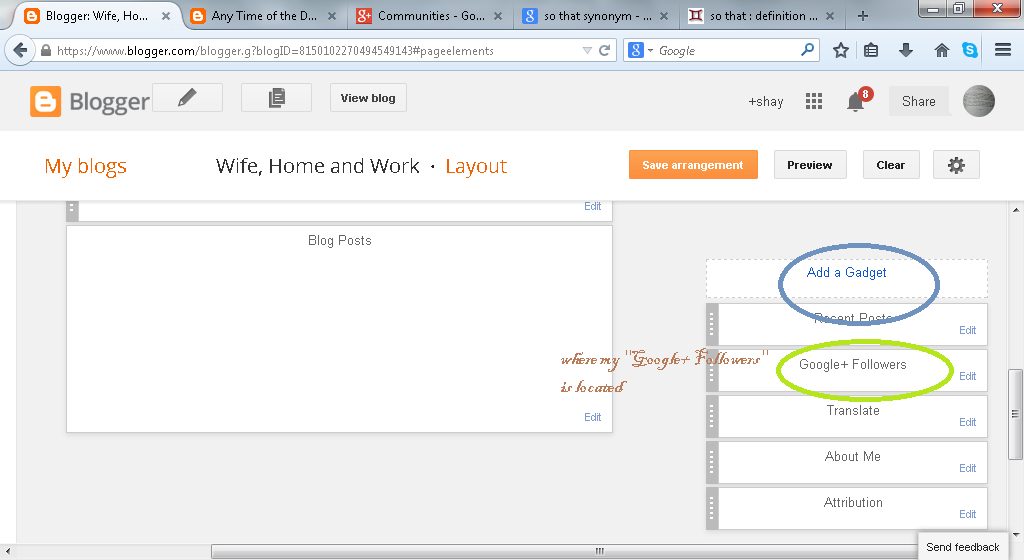1024x560 pixels.
Task: Click the Blog Posts section label
Action: point(340,240)
